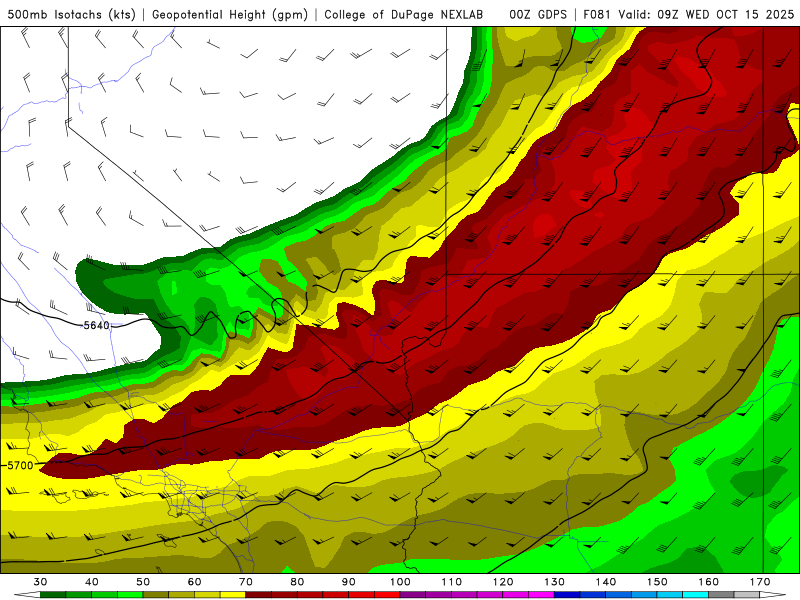This screenshot has width=800, height=600.
Task: Select the dark maroon swatch starting at 70 kts
Action: pos(259,595)
